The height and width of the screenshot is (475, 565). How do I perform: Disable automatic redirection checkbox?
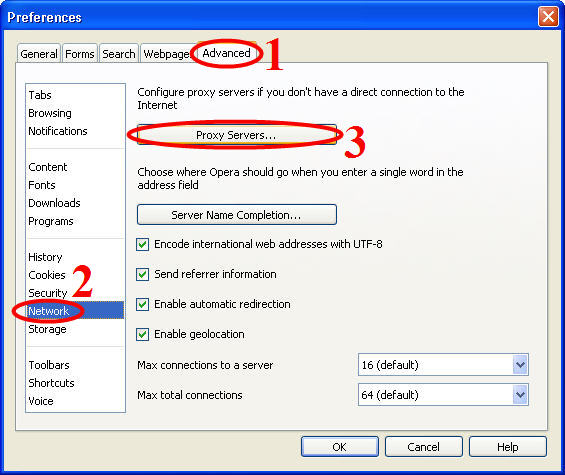[142, 304]
